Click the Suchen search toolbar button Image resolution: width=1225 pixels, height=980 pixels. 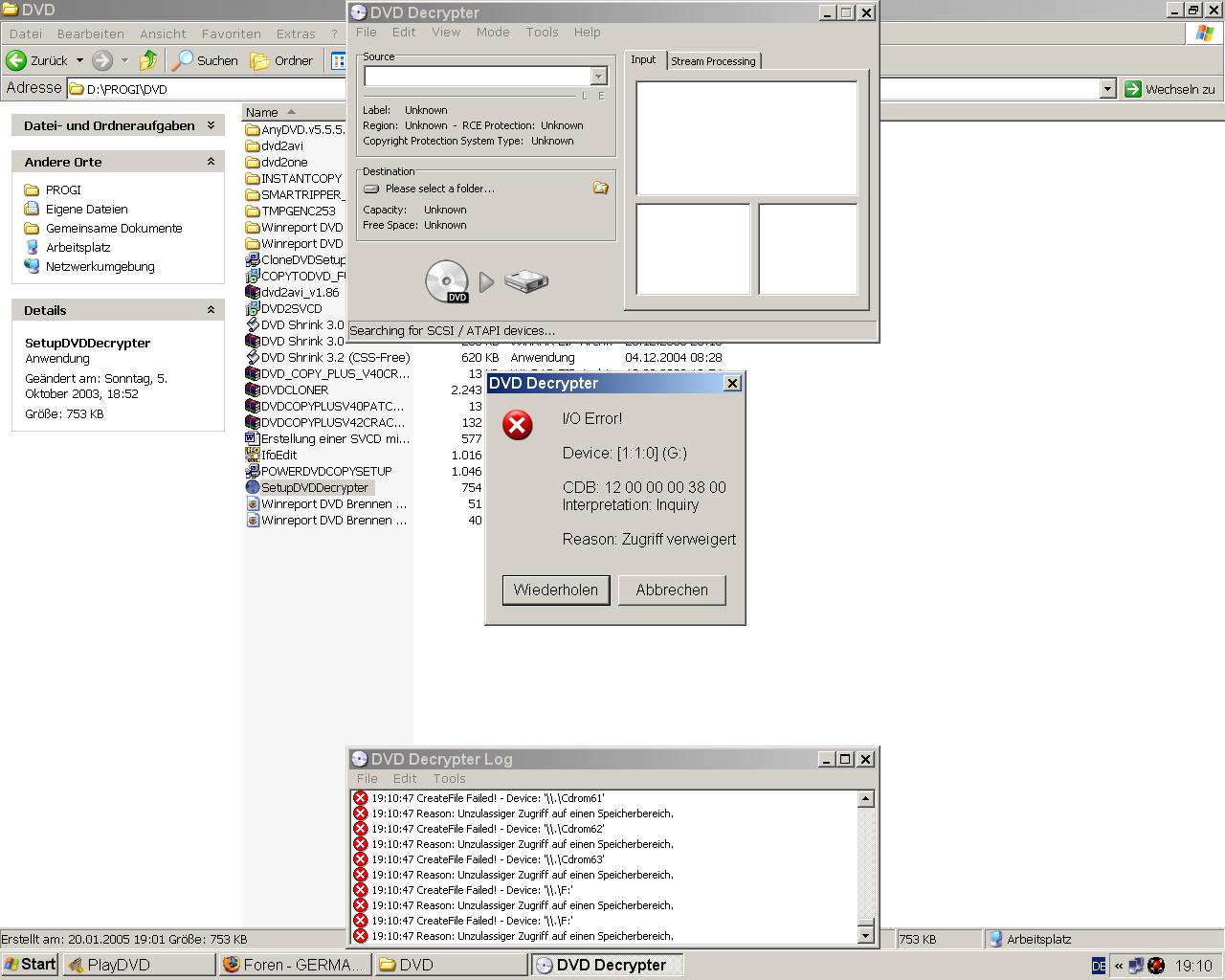coord(205,60)
